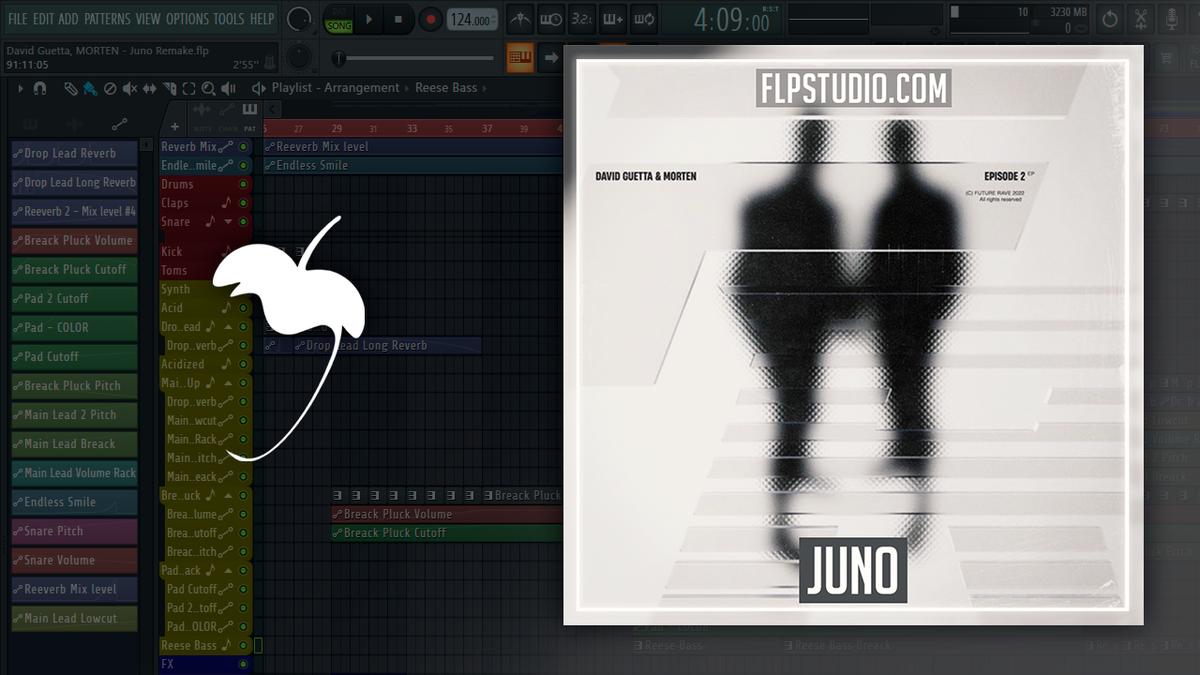Image resolution: width=1200 pixels, height=675 pixels.
Task: Select the Magnet snap tool in the Playlist toolbar
Action: (x=38, y=88)
